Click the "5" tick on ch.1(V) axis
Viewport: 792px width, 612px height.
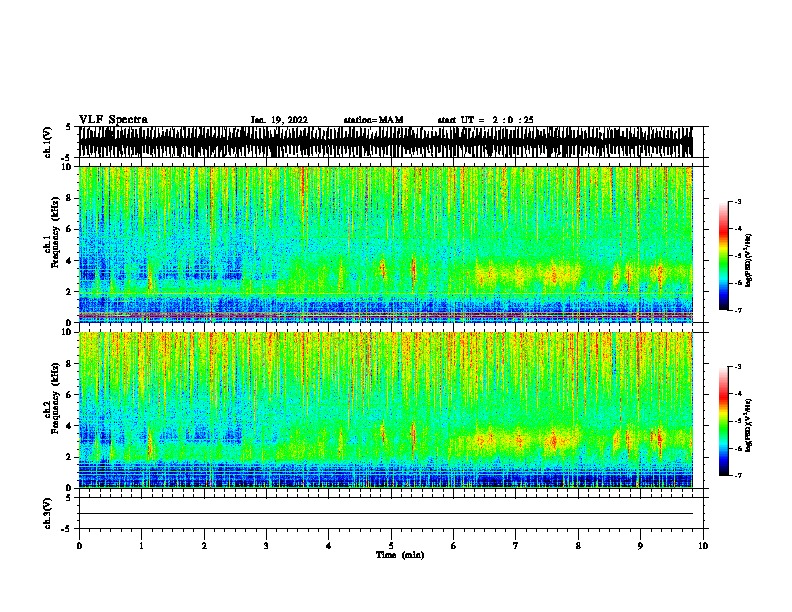tap(68, 127)
